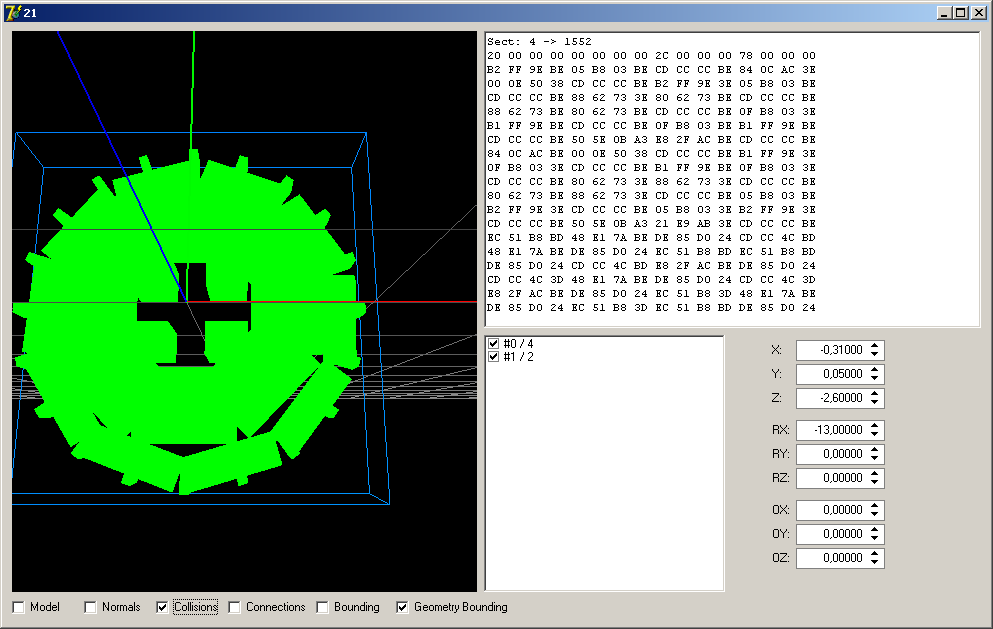Screen dimensions: 993x629
Task: Decrease Z value with down arrow
Action: coord(875,402)
